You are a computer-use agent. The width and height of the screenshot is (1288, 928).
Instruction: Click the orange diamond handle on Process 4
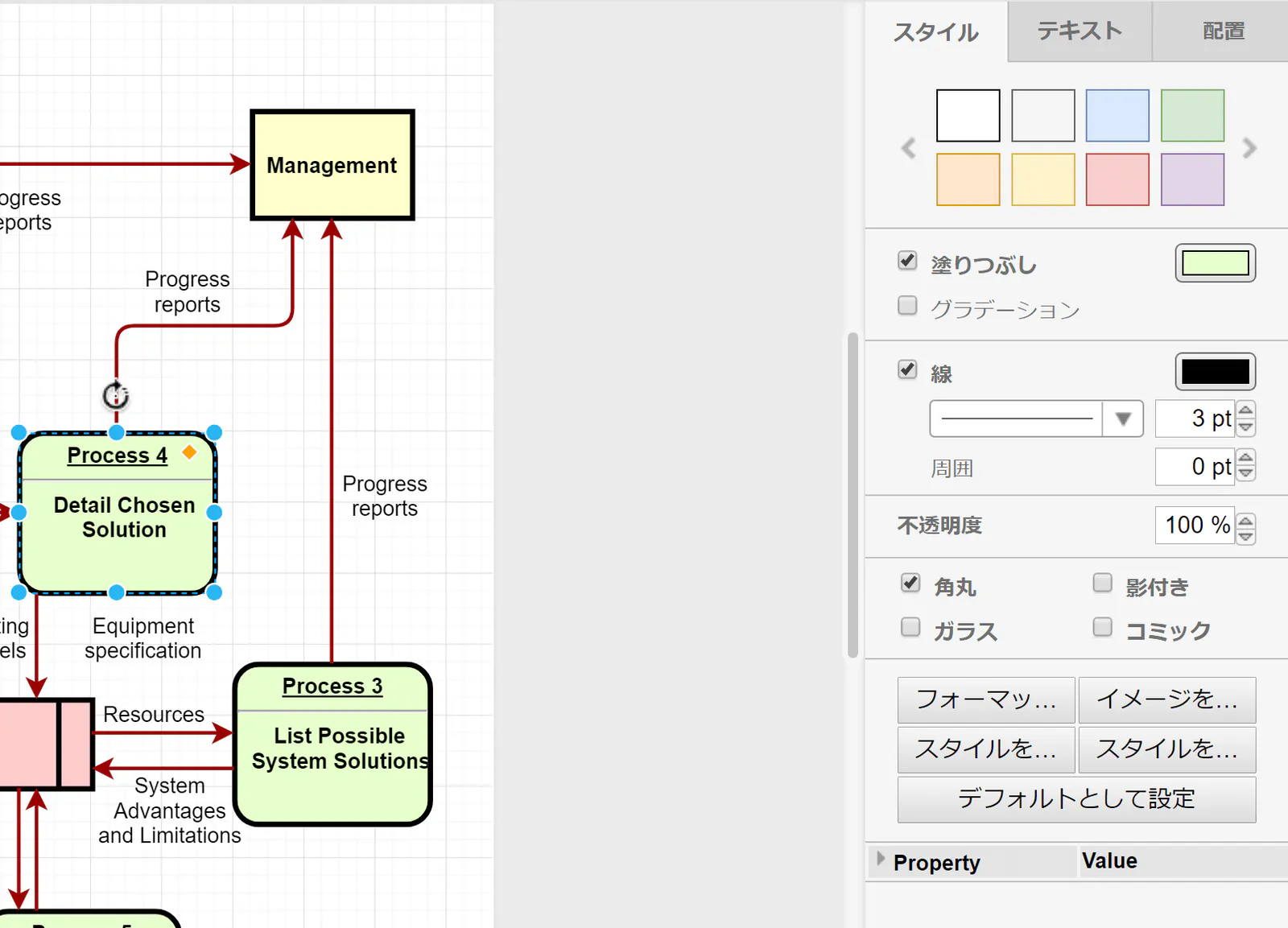(189, 452)
